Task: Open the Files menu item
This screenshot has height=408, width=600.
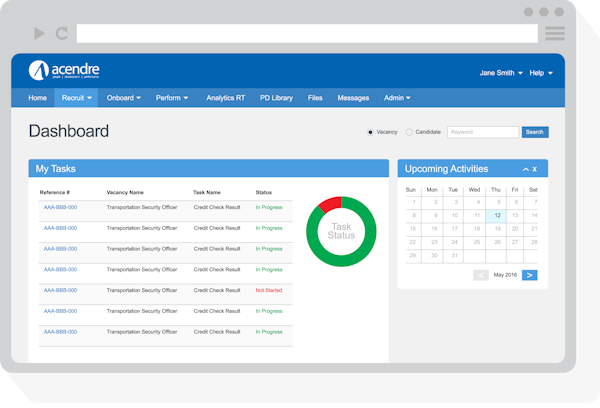Action: point(315,98)
